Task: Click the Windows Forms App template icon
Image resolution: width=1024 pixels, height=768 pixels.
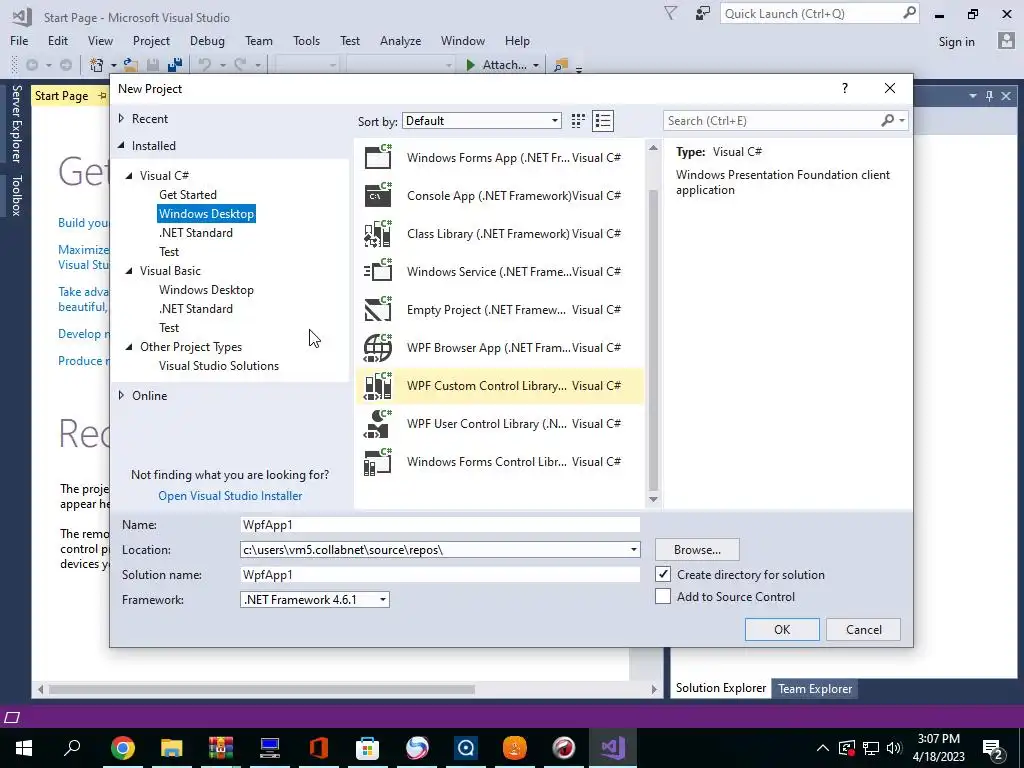Action: pos(377,157)
